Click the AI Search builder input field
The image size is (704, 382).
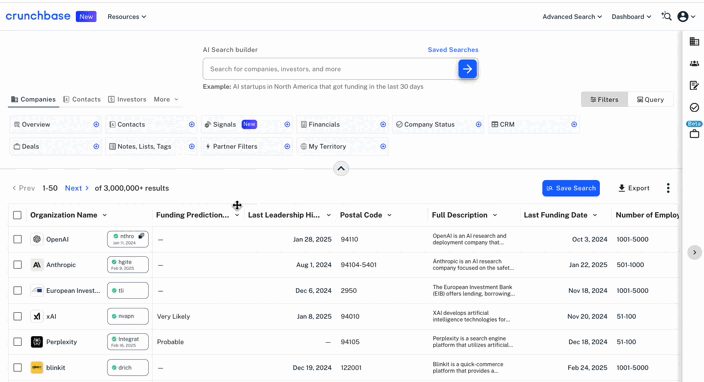331,69
